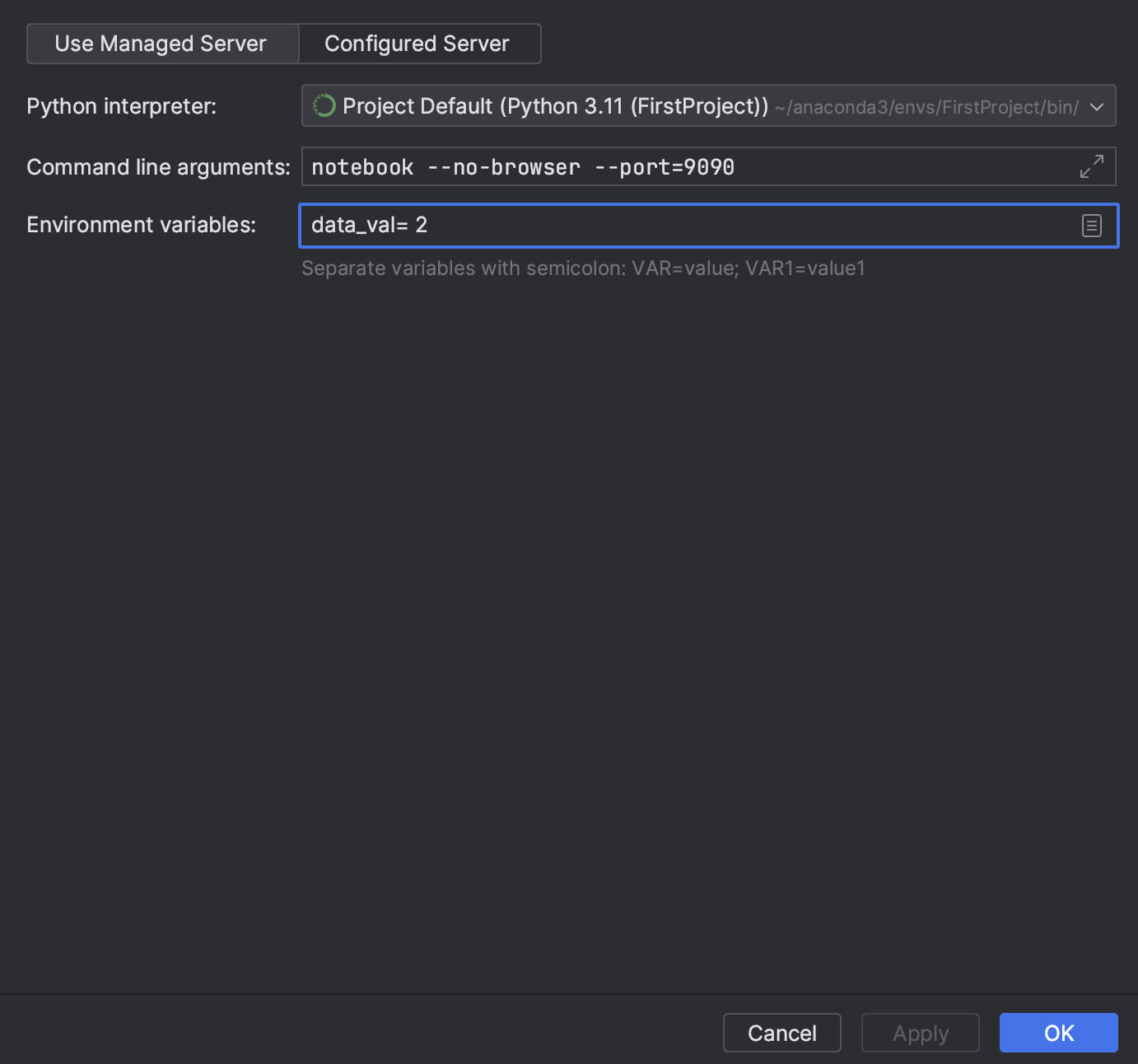Image resolution: width=1138 pixels, height=1064 pixels.
Task: Click the Command line arguments label
Action: [x=158, y=167]
